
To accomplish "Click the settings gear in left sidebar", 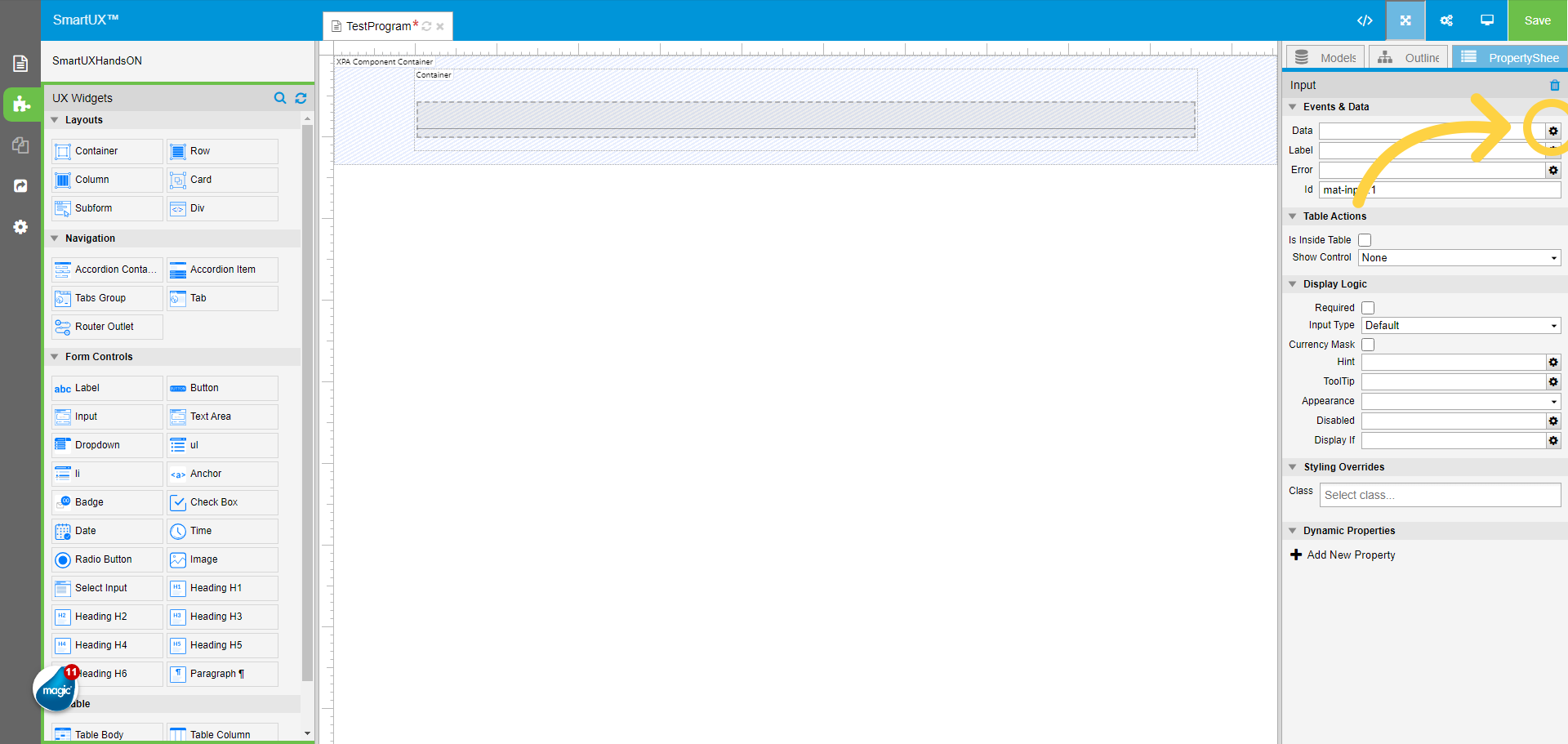I will tap(20, 227).
